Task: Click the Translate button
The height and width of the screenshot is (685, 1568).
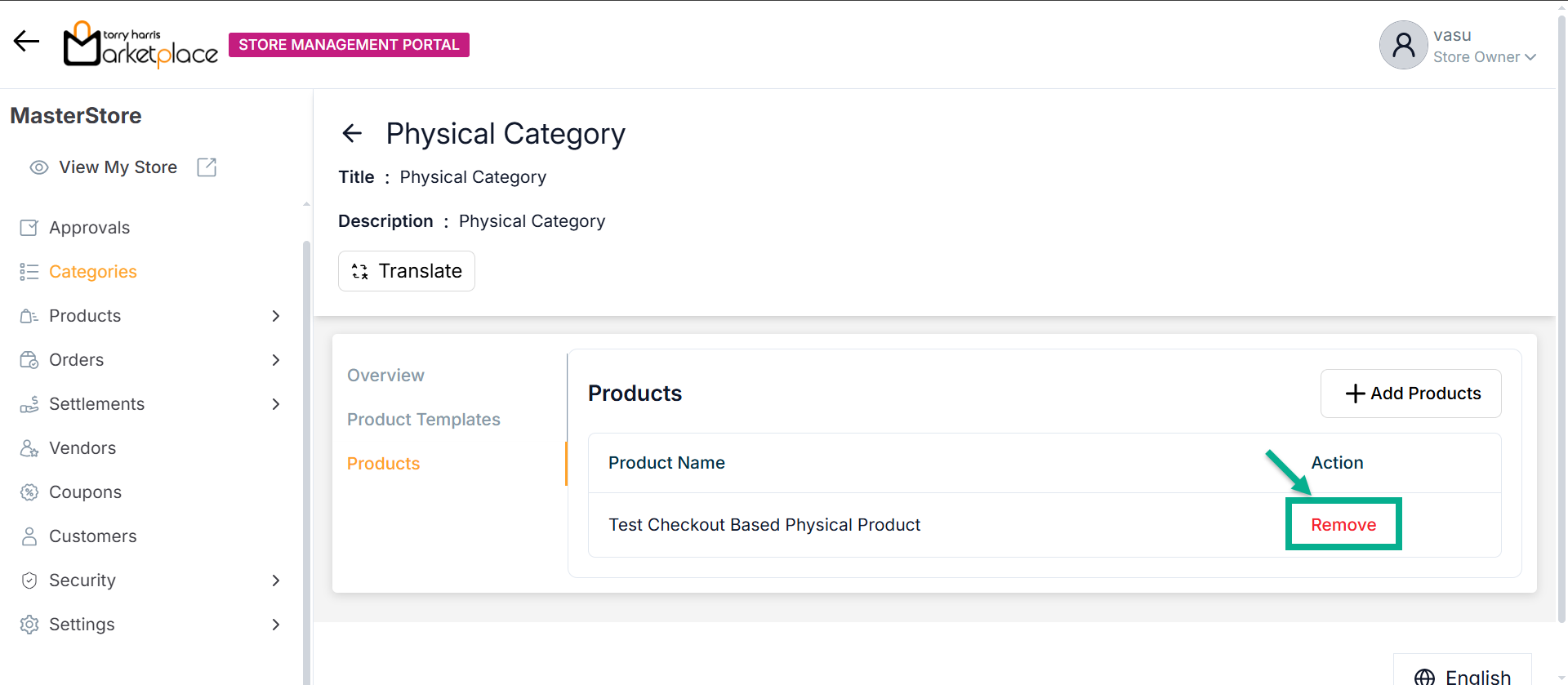Action: coord(407,271)
